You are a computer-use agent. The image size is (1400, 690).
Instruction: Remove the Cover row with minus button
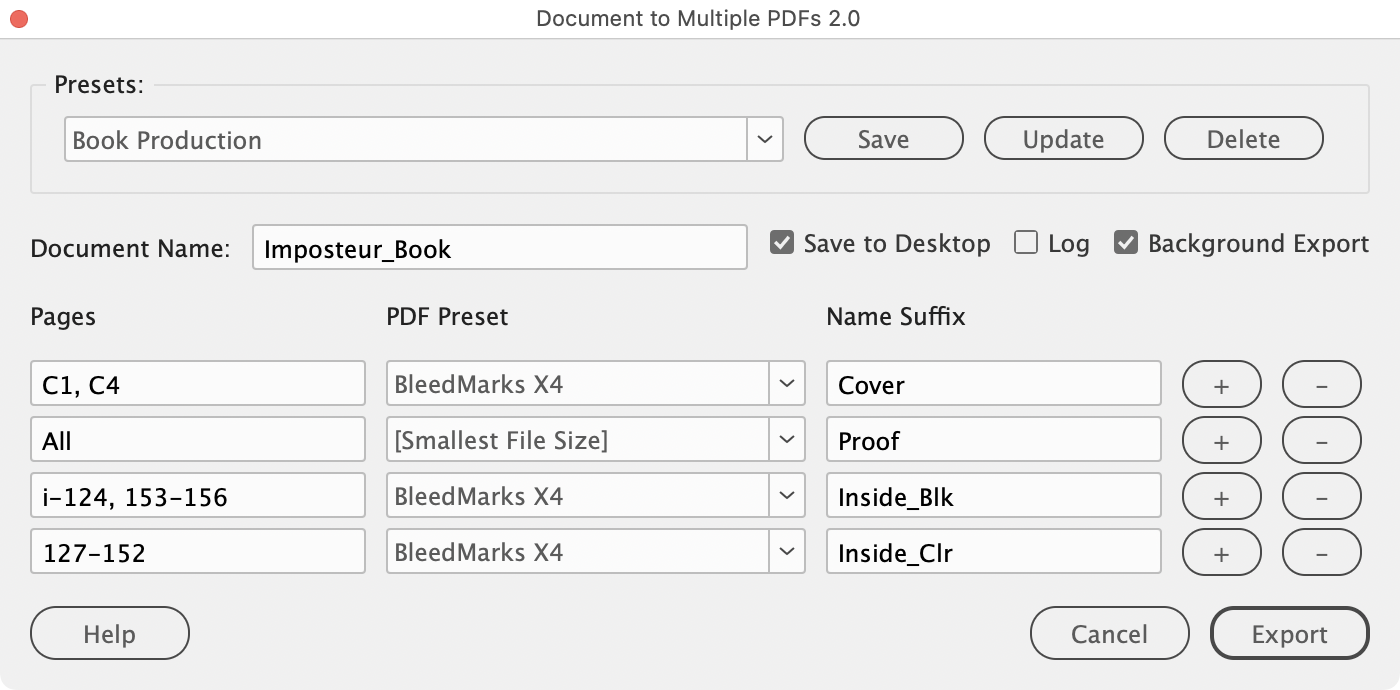click(1321, 385)
